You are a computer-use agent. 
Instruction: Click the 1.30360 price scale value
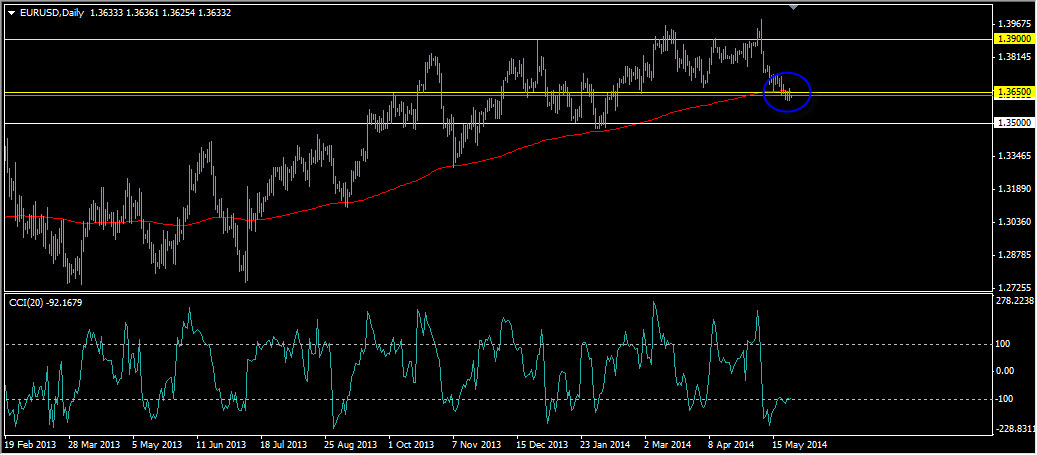tap(1016, 222)
